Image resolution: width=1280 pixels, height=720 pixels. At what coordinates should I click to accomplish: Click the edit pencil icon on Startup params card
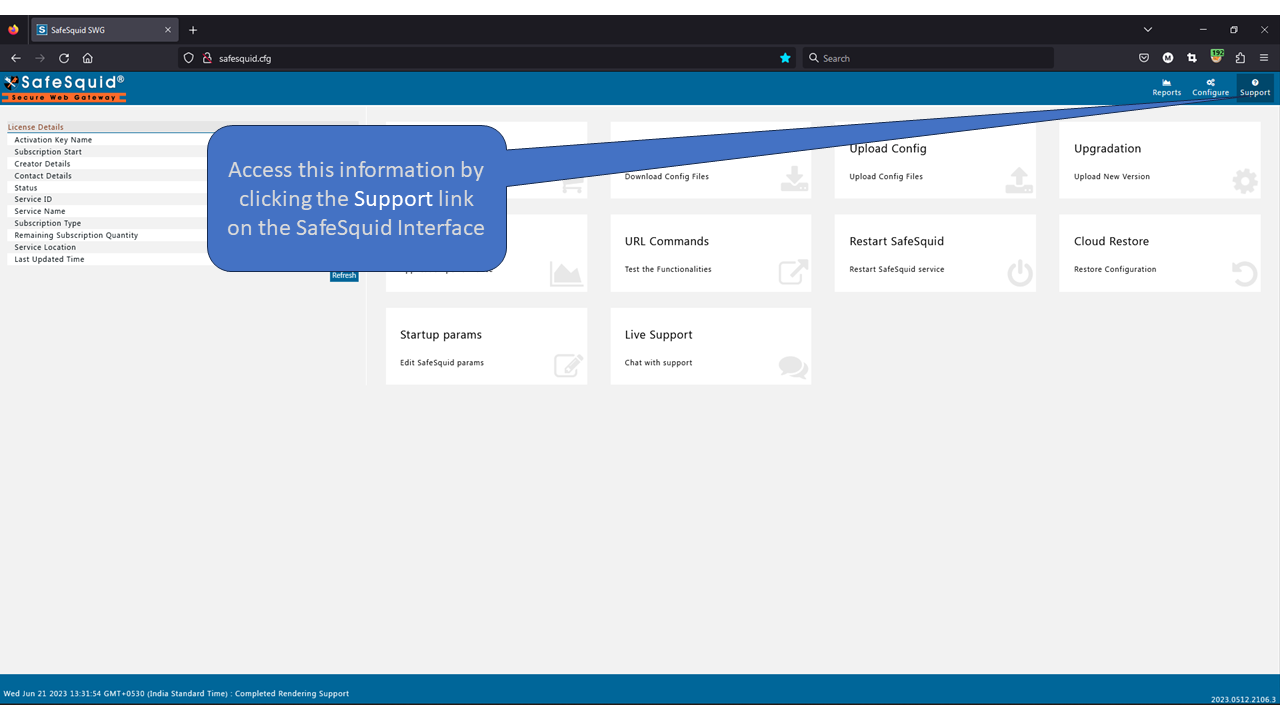tap(568, 365)
